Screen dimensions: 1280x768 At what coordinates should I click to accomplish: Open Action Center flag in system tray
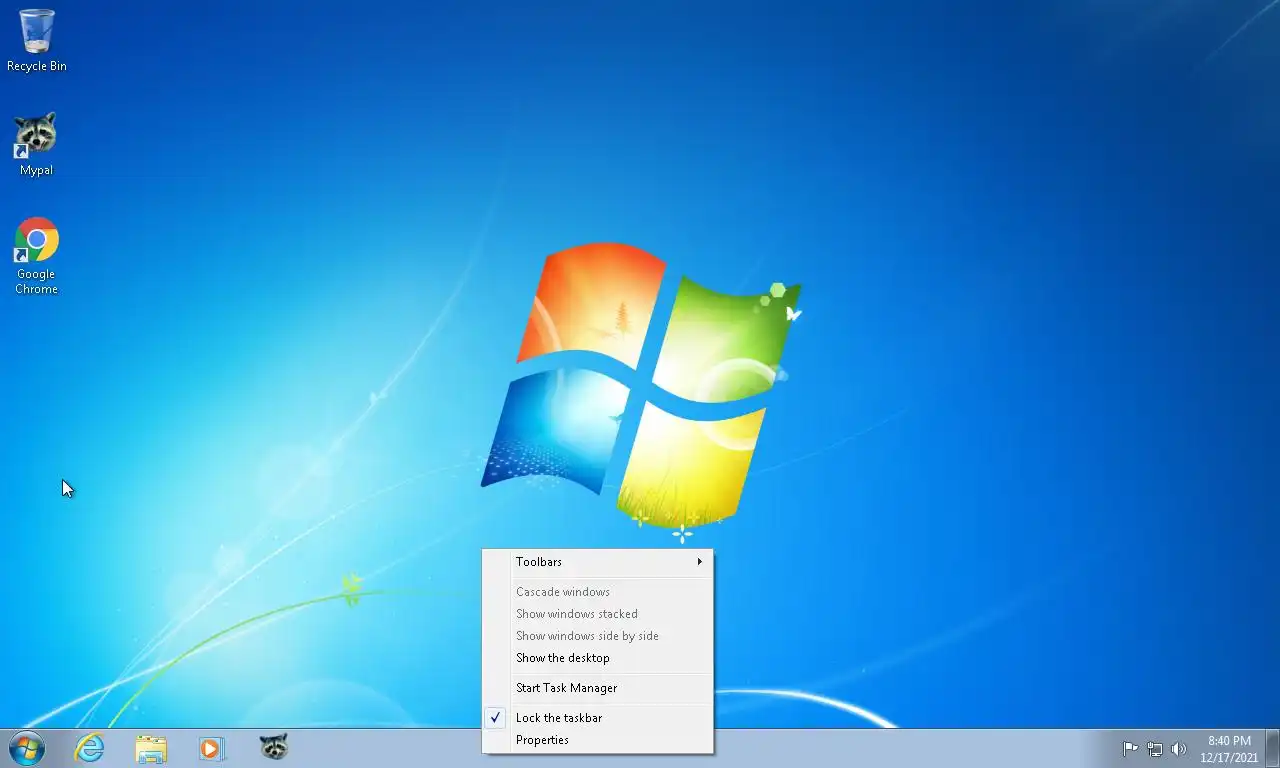click(1130, 748)
